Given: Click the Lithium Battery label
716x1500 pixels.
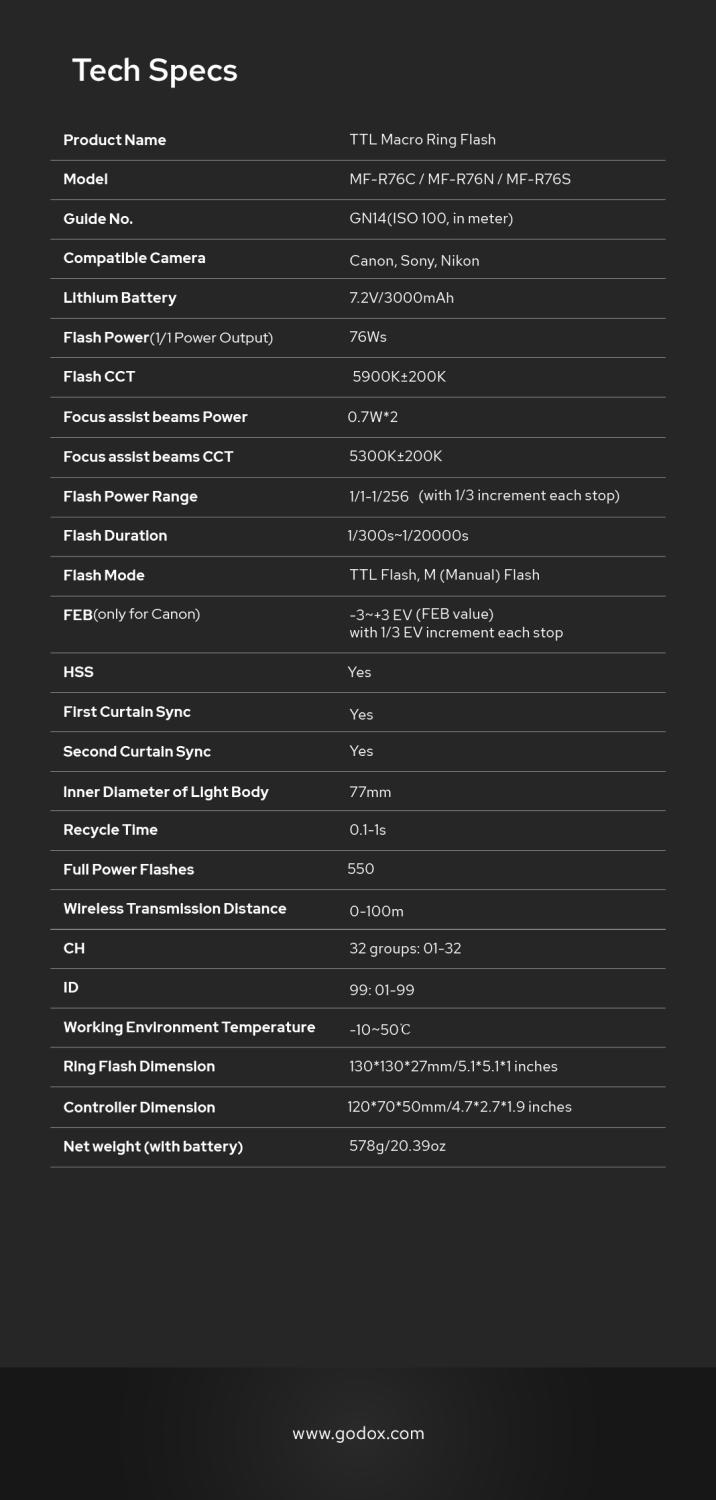Looking at the screenshot, I should pyautogui.click(x=120, y=298).
